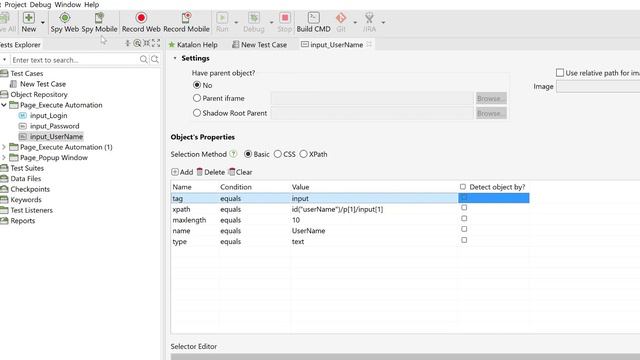The width and height of the screenshot is (640, 360).
Task: Click the search magnifier icon in Tests Explorer
Action: [x=144, y=60]
